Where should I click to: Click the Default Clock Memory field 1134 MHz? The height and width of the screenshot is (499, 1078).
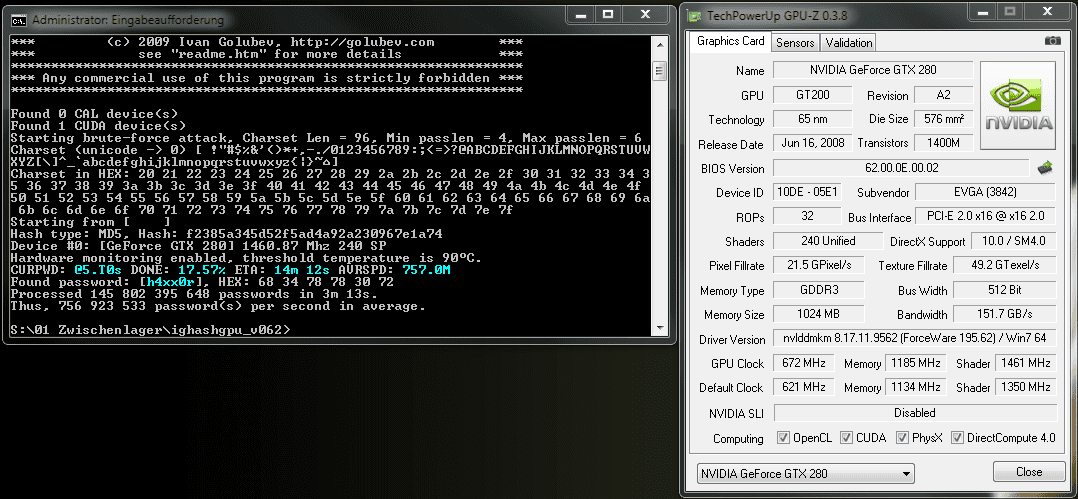[915, 387]
